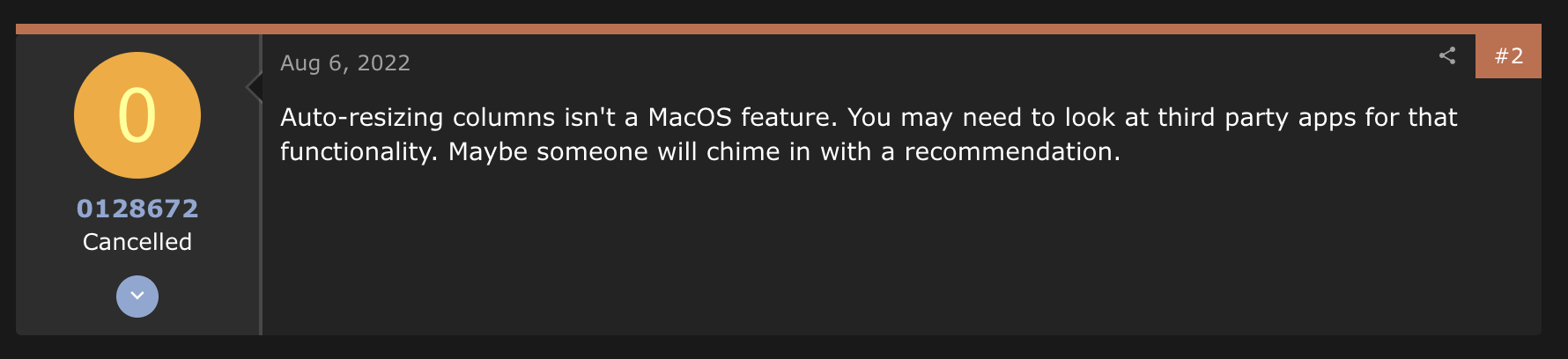Click the word 'functionality' in the post
1568x359 pixels.
coord(357,151)
